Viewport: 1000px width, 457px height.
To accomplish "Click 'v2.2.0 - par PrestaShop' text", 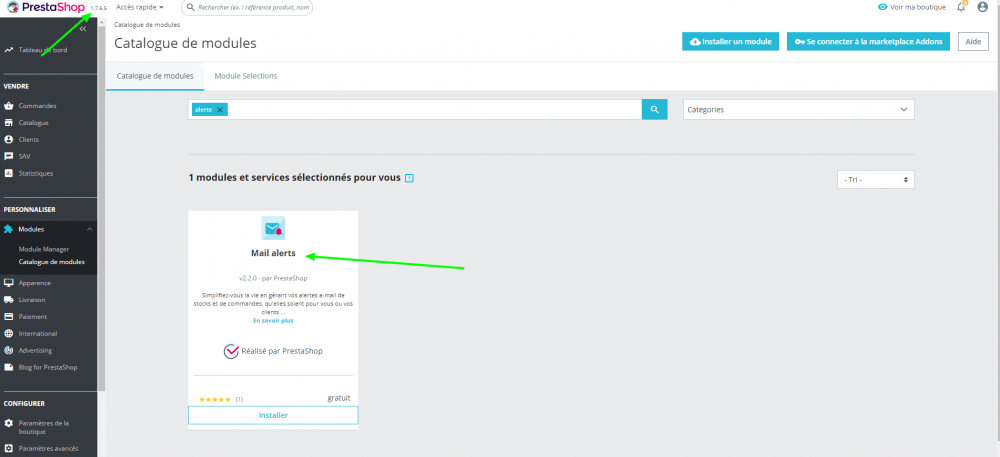I will [x=273, y=279].
